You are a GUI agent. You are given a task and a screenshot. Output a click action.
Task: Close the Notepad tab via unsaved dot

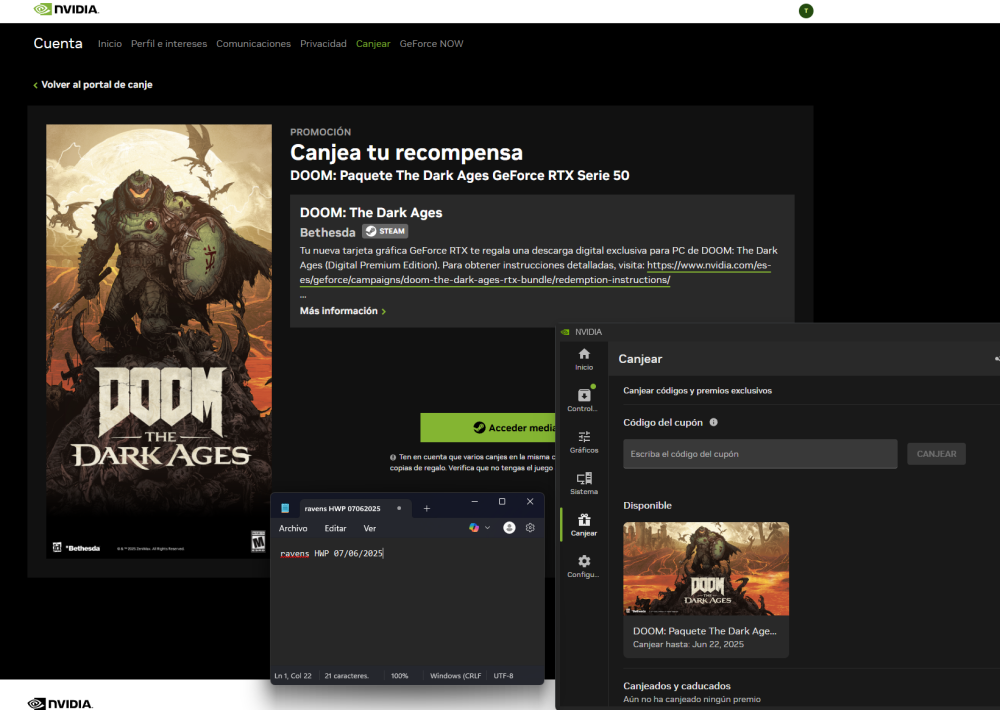399,508
